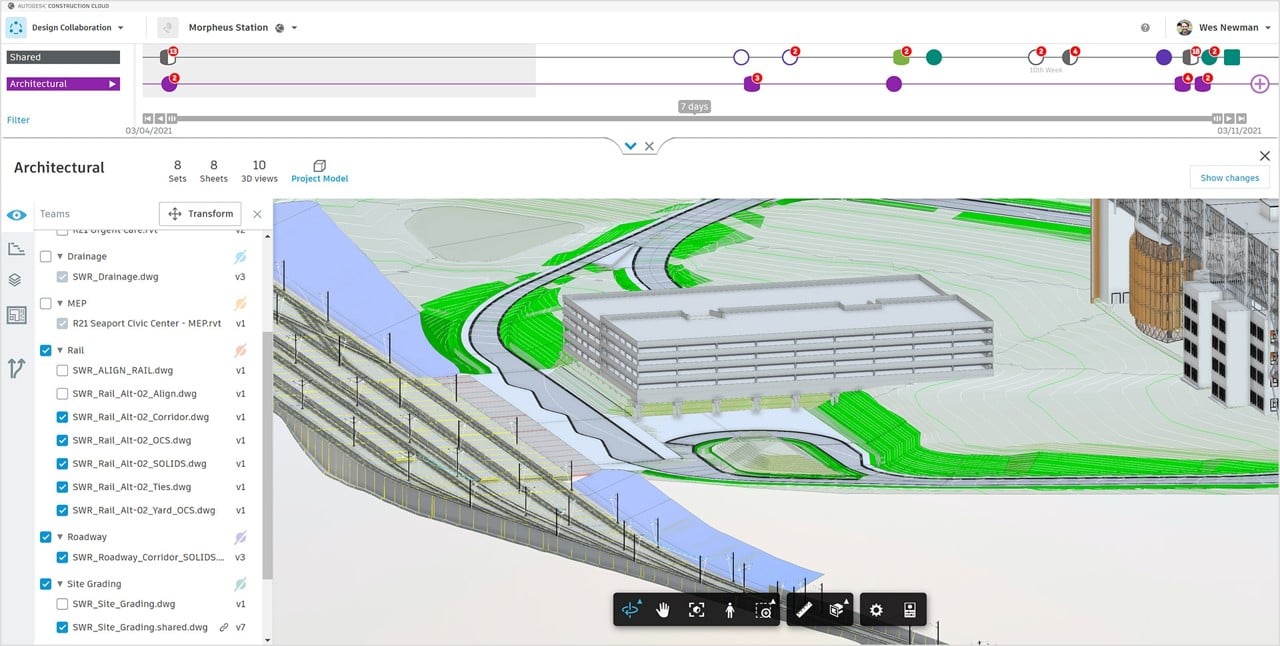Collapse the Rail tree section

62,350
